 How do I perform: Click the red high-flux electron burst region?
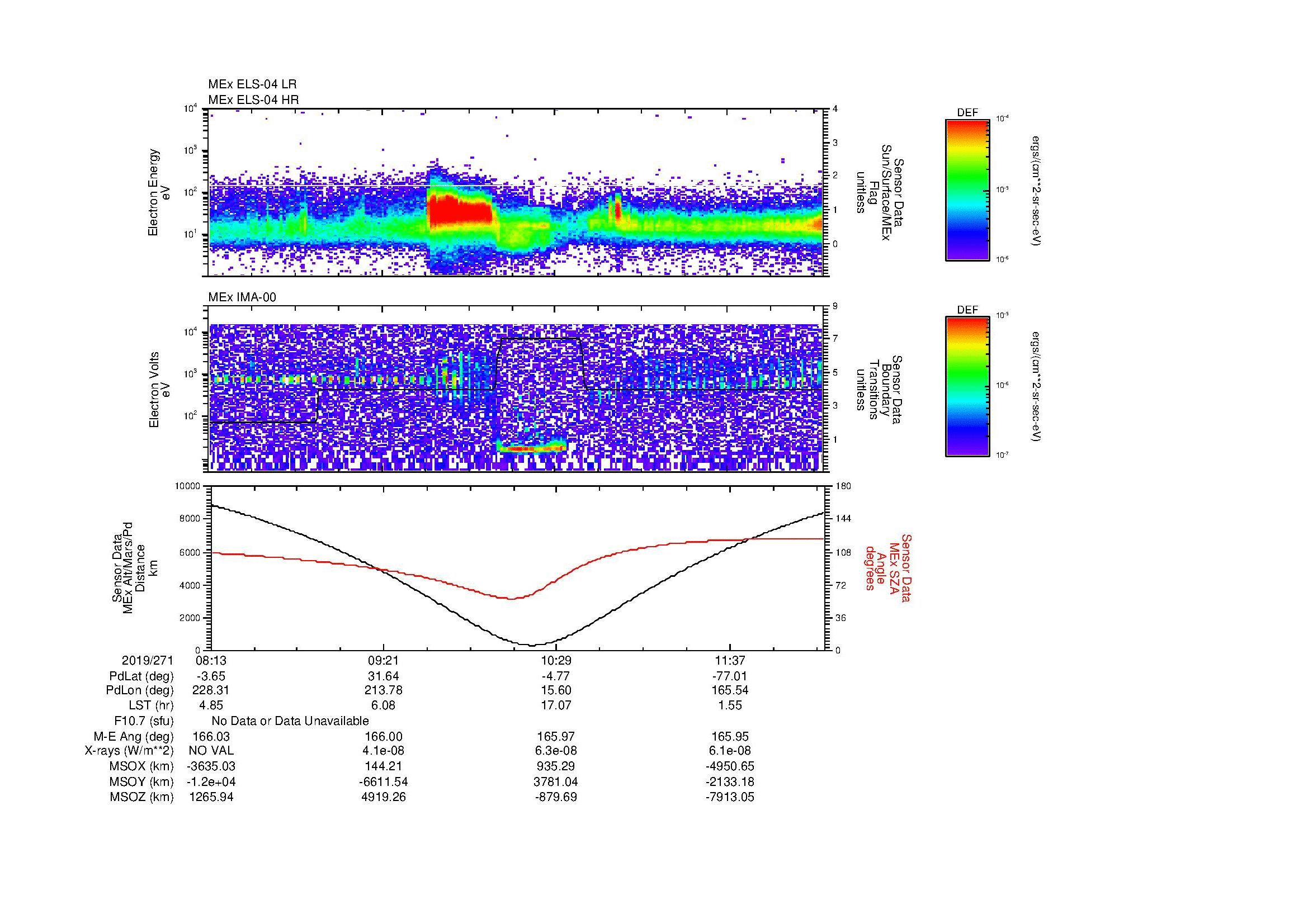pyautogui.click(x=459, y=211)
